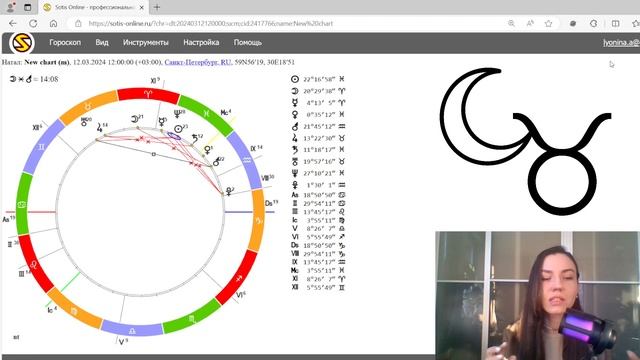Add this page to favorites
This screenshot has height=360, width=640.
[549, 23]
